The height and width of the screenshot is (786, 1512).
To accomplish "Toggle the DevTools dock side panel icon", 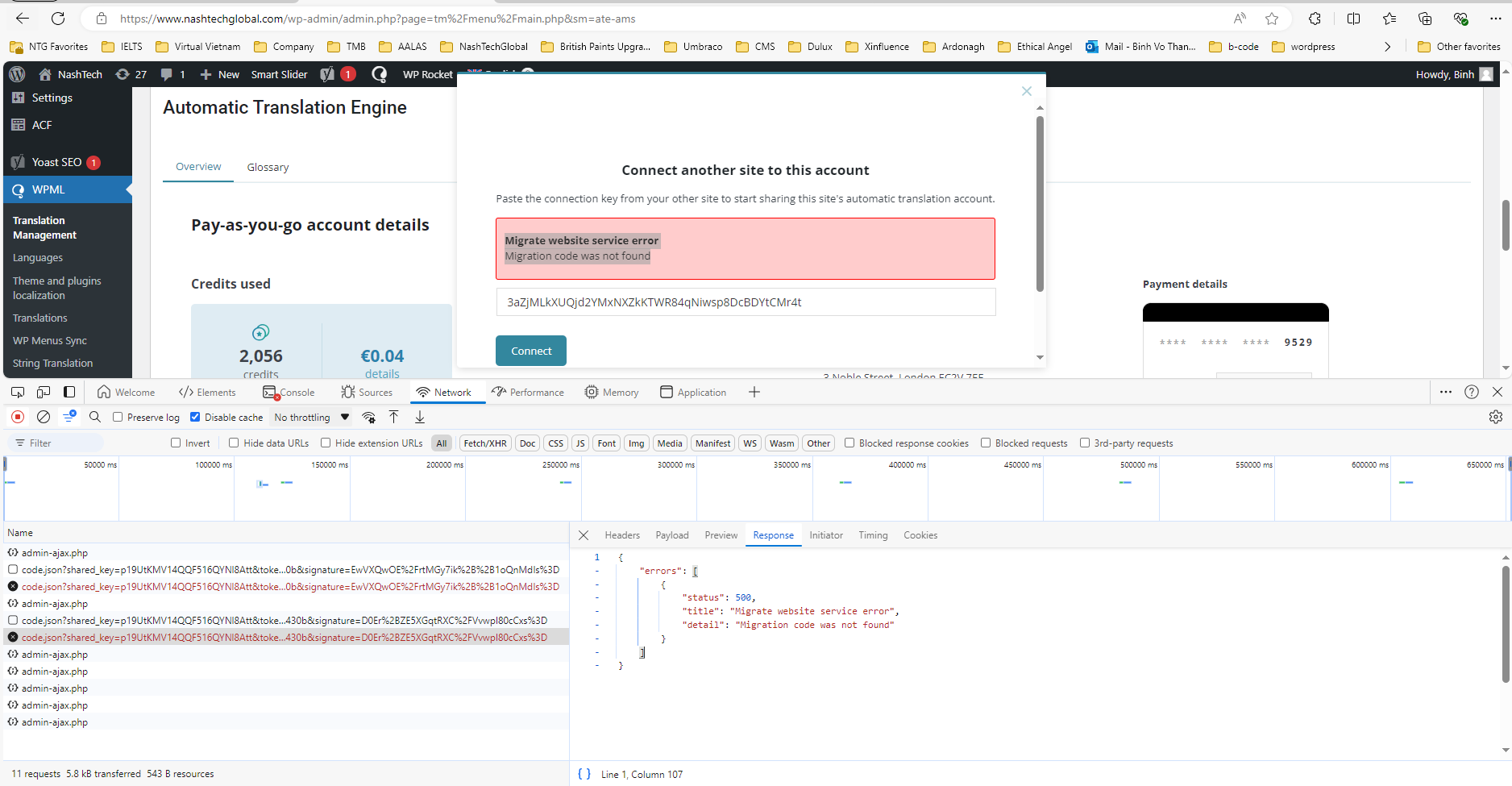I will pos(69,392).
